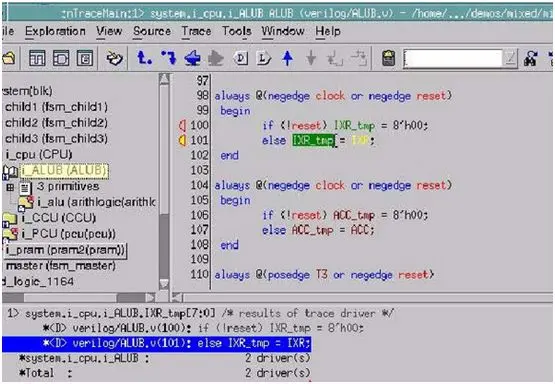
Task: Open the Trace menu
Action: 196,31
